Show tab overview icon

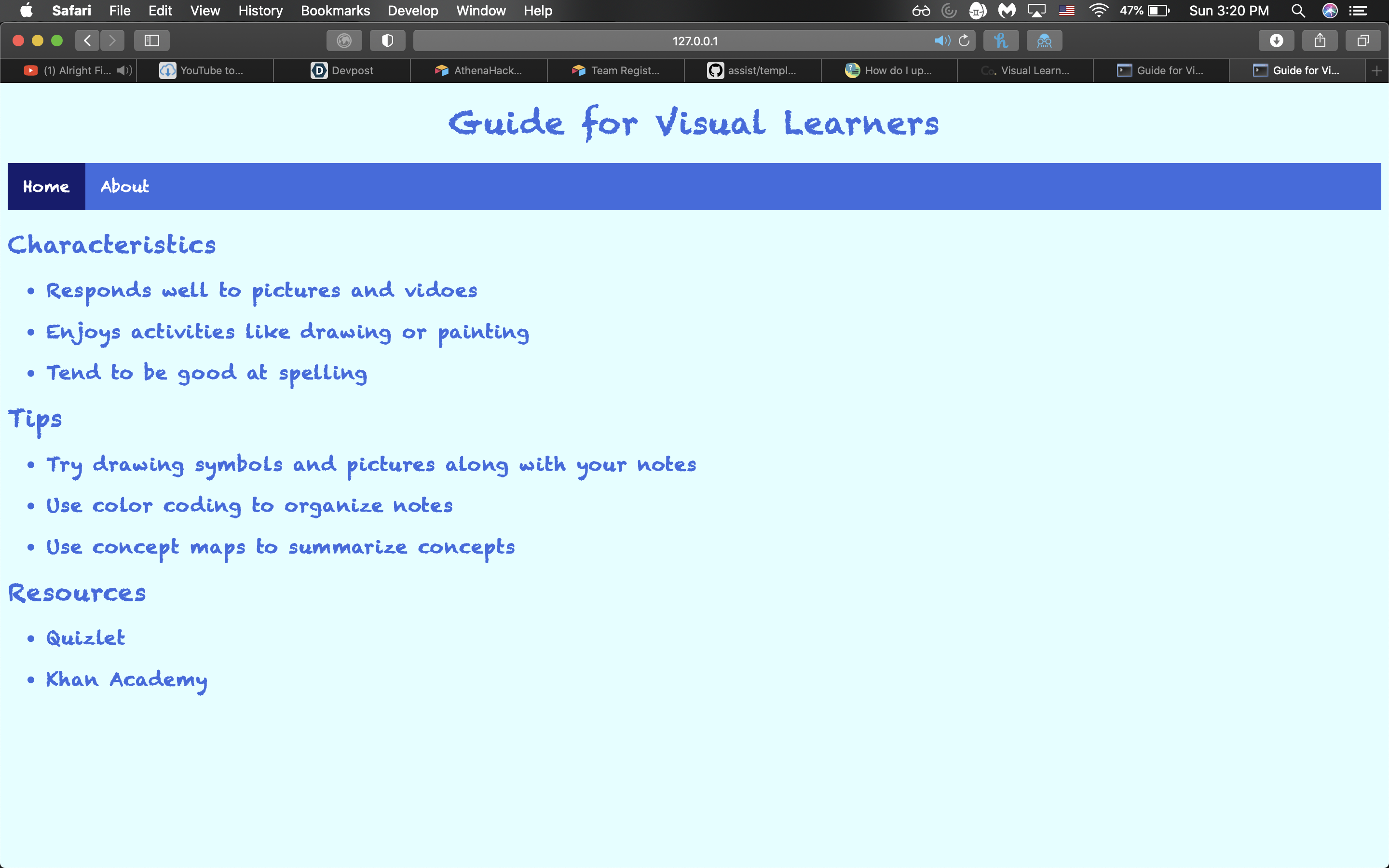point(1362,41)
